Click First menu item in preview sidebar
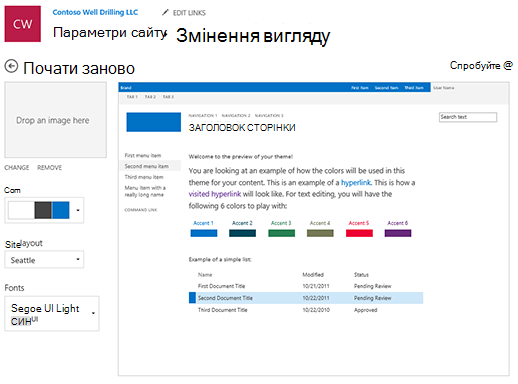This screenshot has height=384, width=518. pyautogui.click(x=143, y=155)
